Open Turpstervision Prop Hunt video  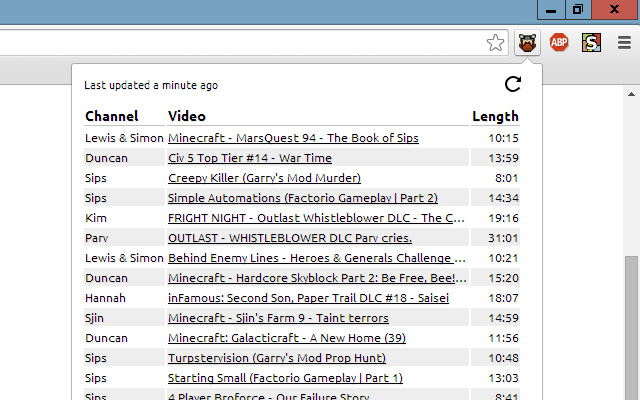coord(277,358)
